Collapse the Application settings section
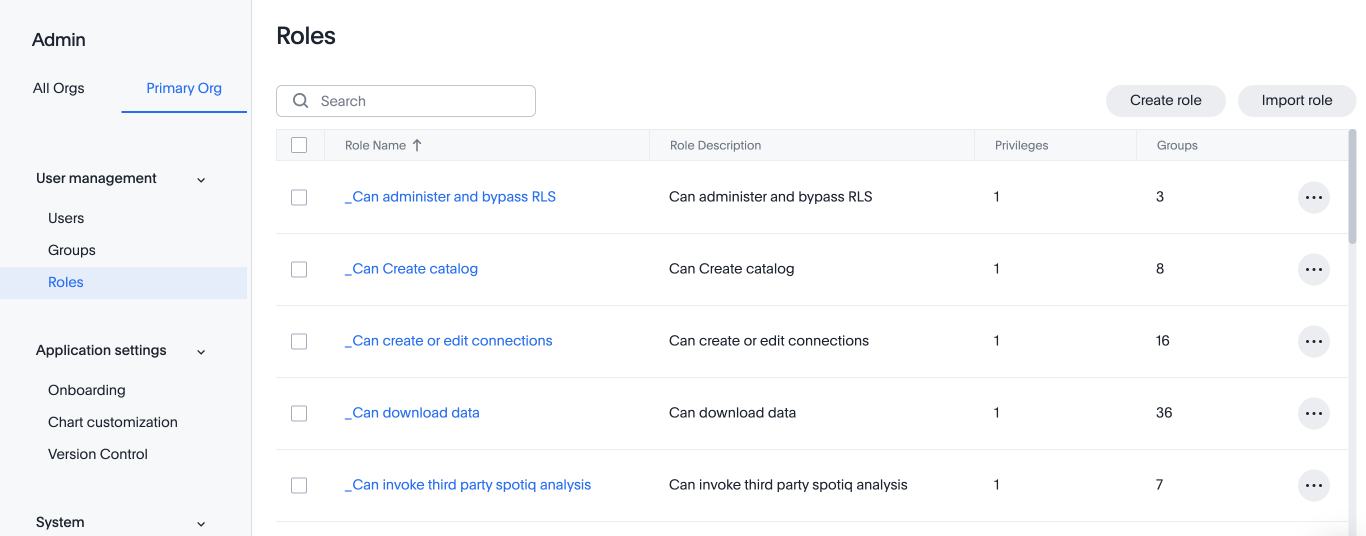Viewport: 1366px width, 536px height. click(201, 352)
